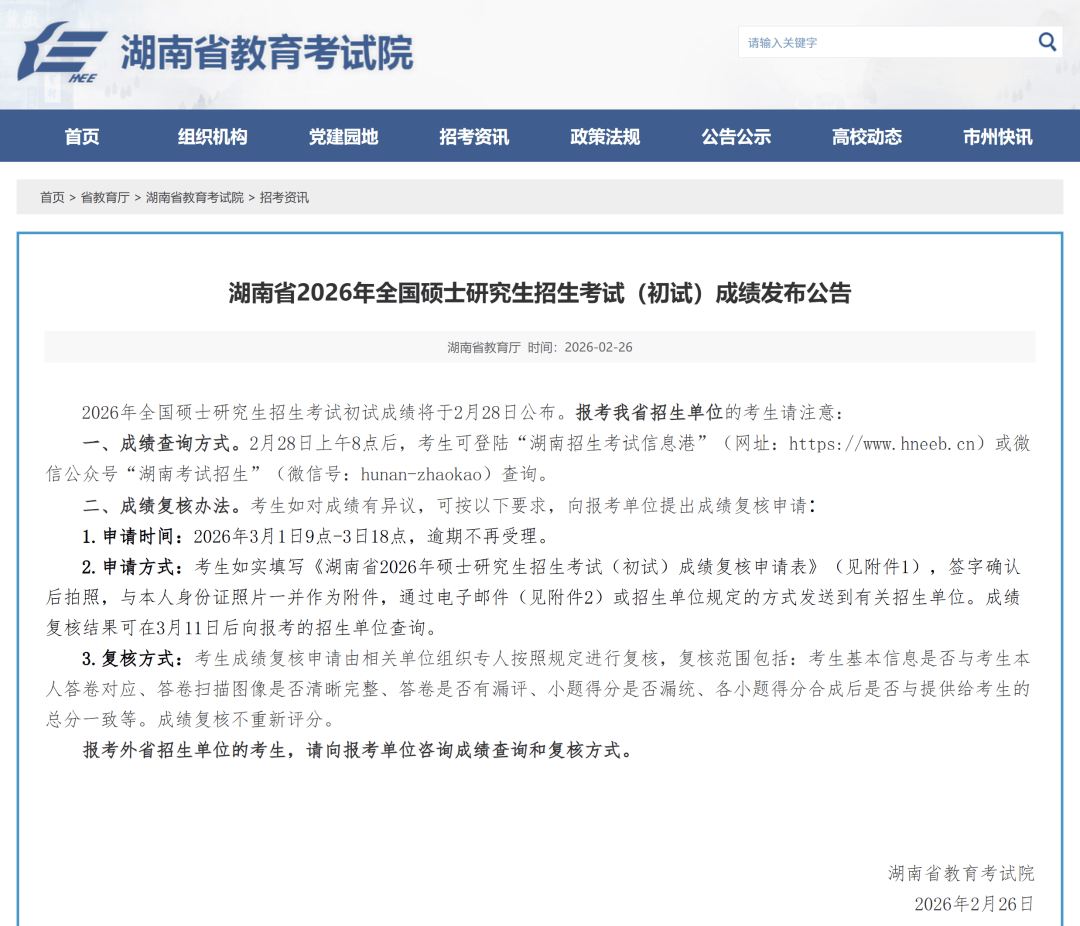Click the HNEE institute logo
Screen dimensions: 1080x926
(63, 55)
